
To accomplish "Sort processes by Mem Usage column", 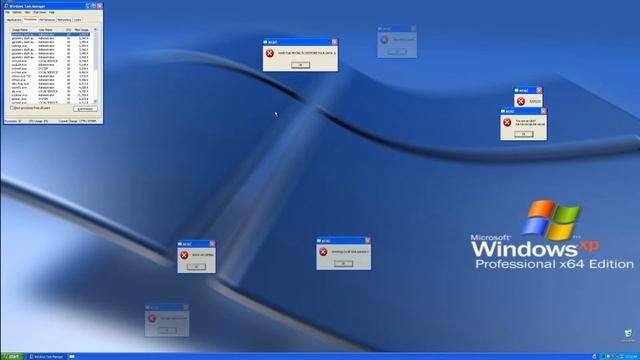I will tap(82, 30).
